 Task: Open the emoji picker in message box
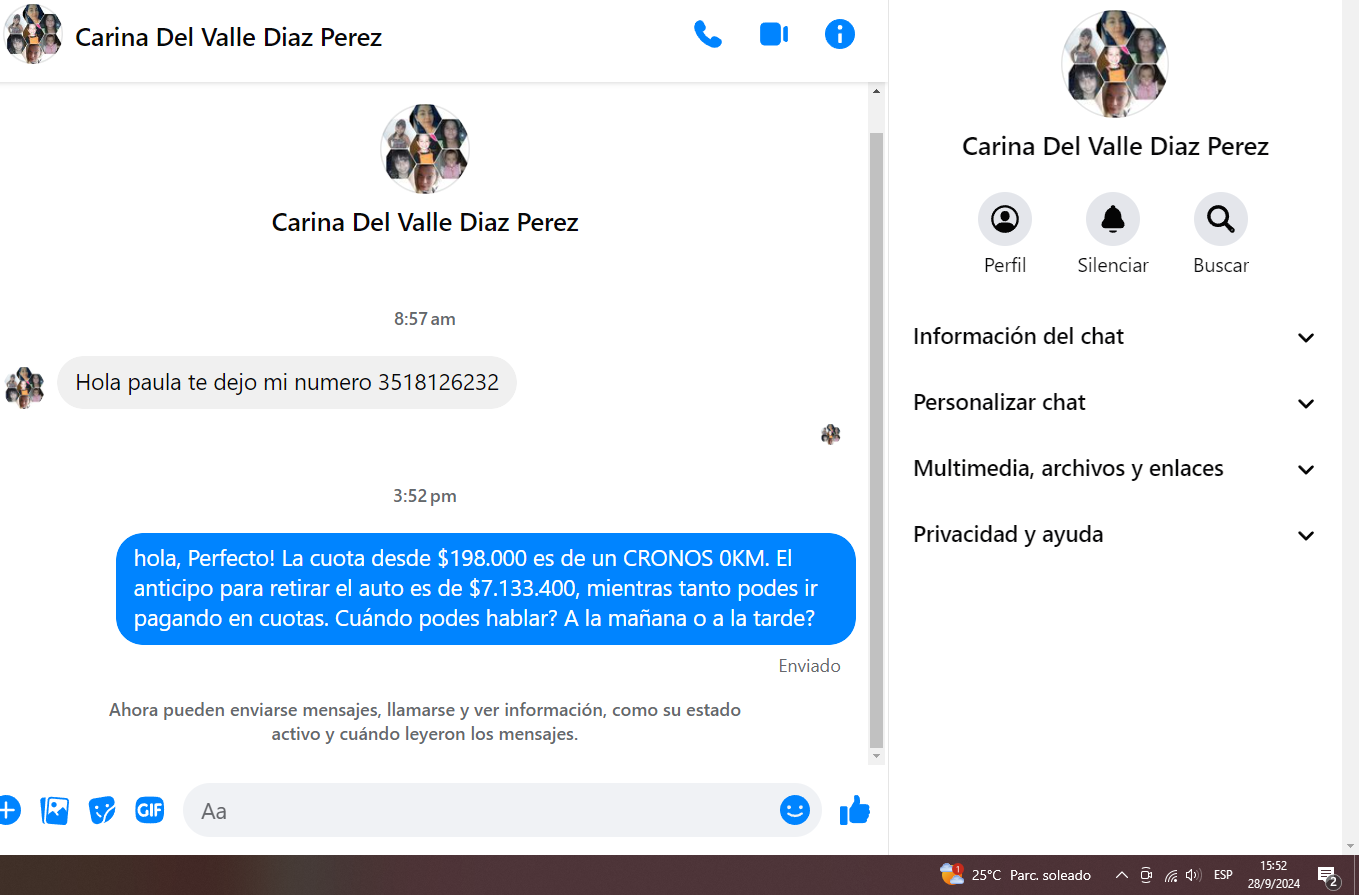pos(794,810)
